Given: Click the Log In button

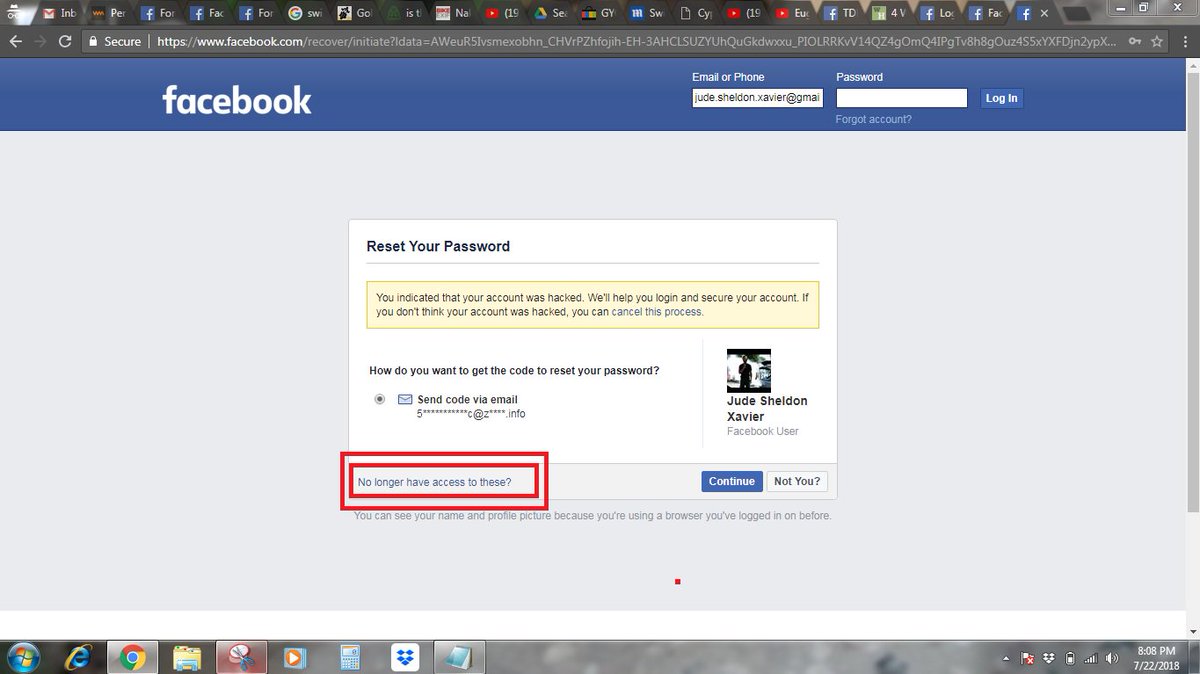Looking at the screenshot, I should click(1001, 98).
